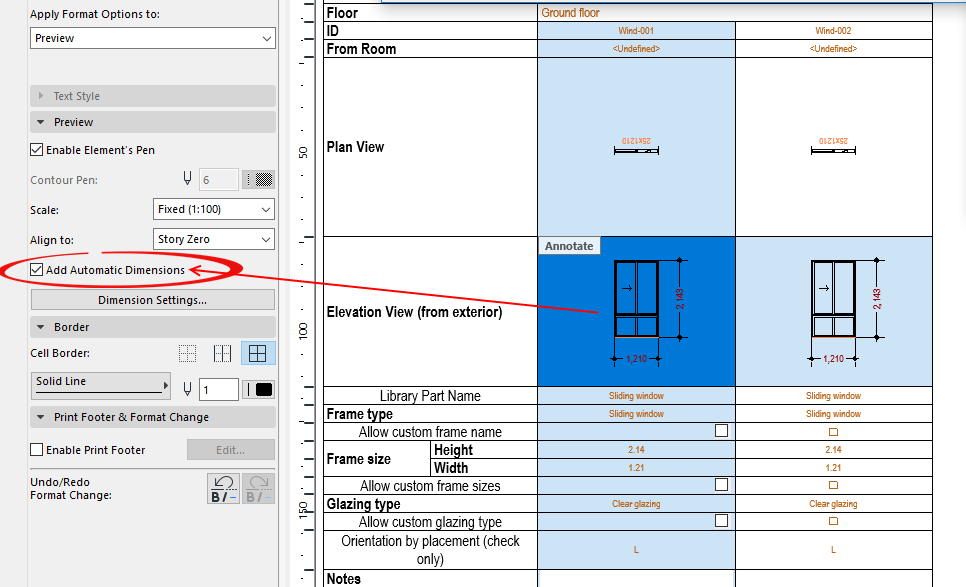Viewport: 966px width, 587px height.
Task: Click the Ground floor cell
Action: 735,13
